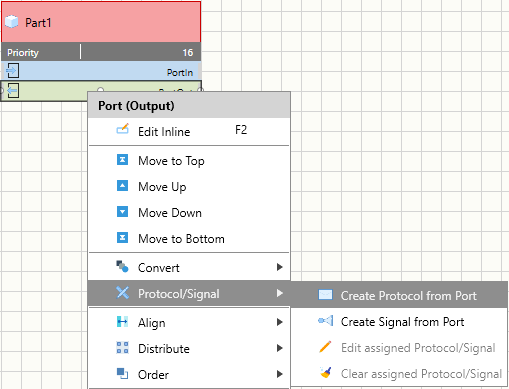Screen dimensions: 509x389
Task: Click the Part1 cube icon
Action: [12, 22]
